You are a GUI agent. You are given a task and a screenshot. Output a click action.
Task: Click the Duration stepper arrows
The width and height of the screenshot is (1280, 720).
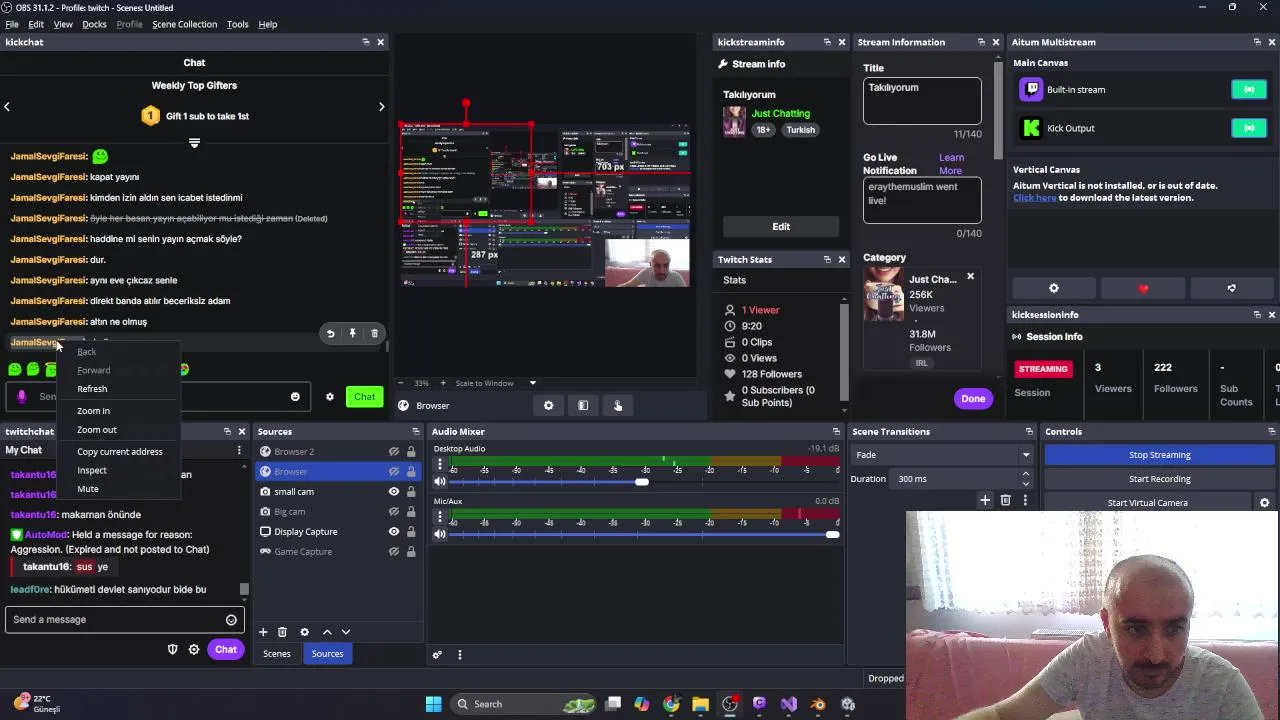click(x=1025, y=479)
